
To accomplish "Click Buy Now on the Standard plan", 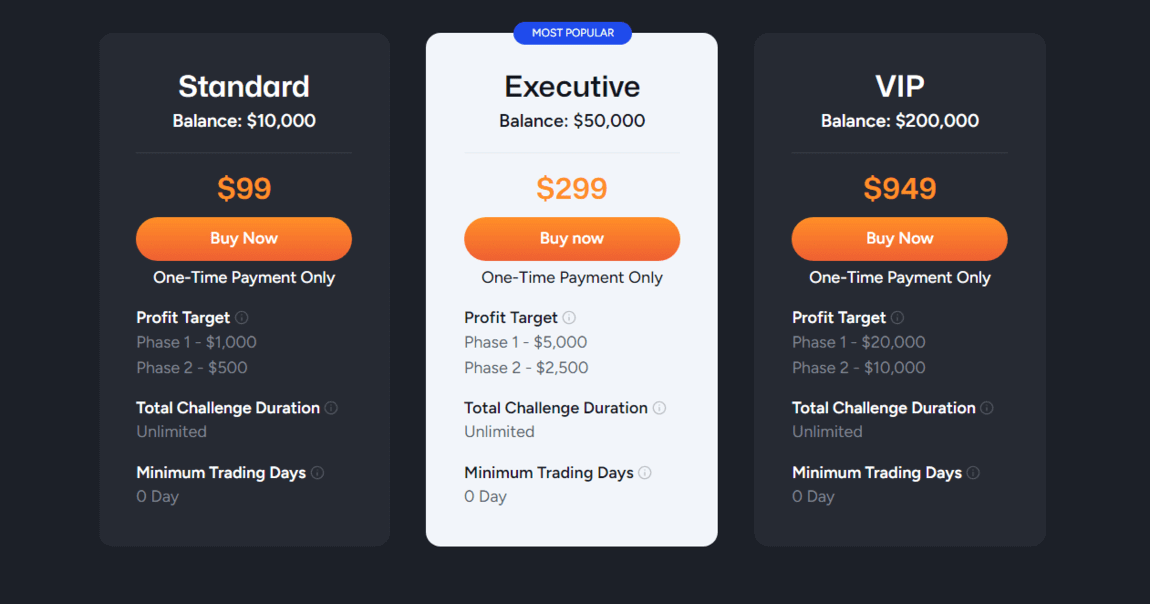I will (x=244, y=239).
